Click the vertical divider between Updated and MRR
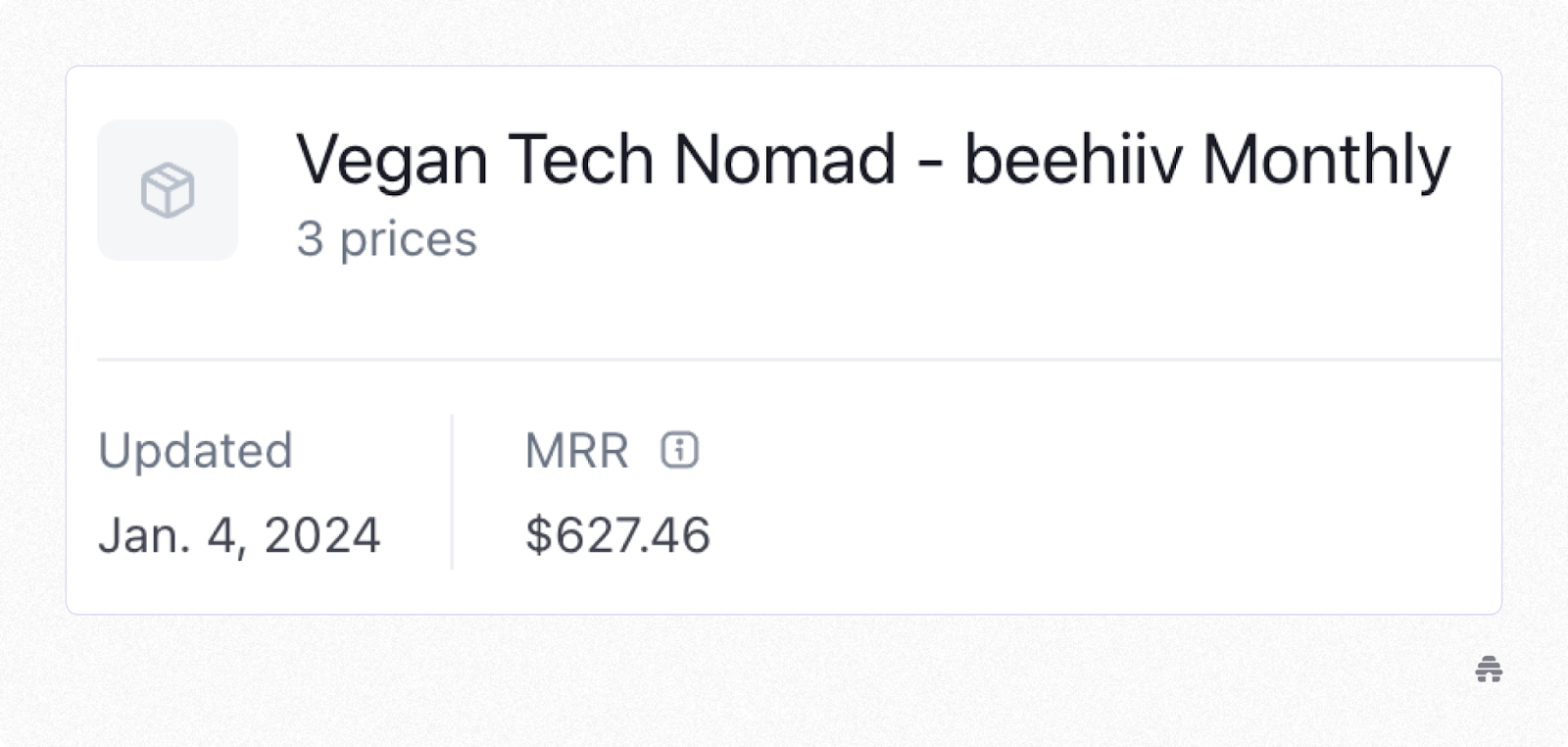 [452, 492]
